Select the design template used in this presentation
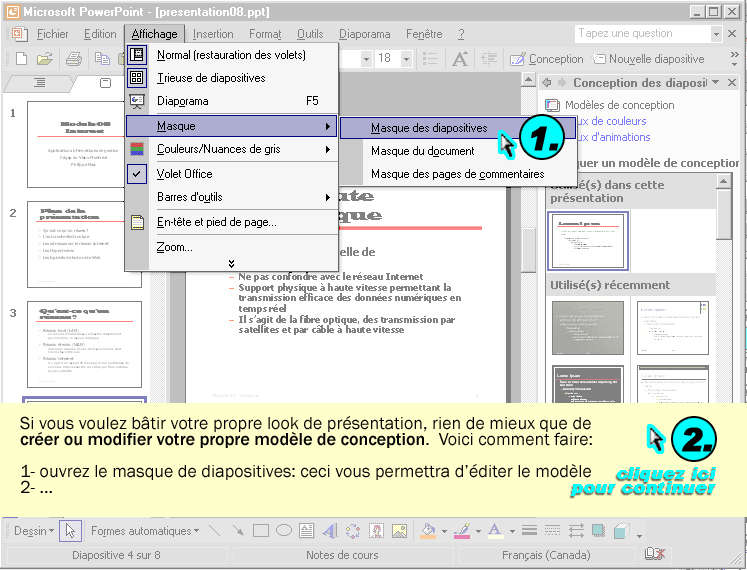 tap(588, 241)
